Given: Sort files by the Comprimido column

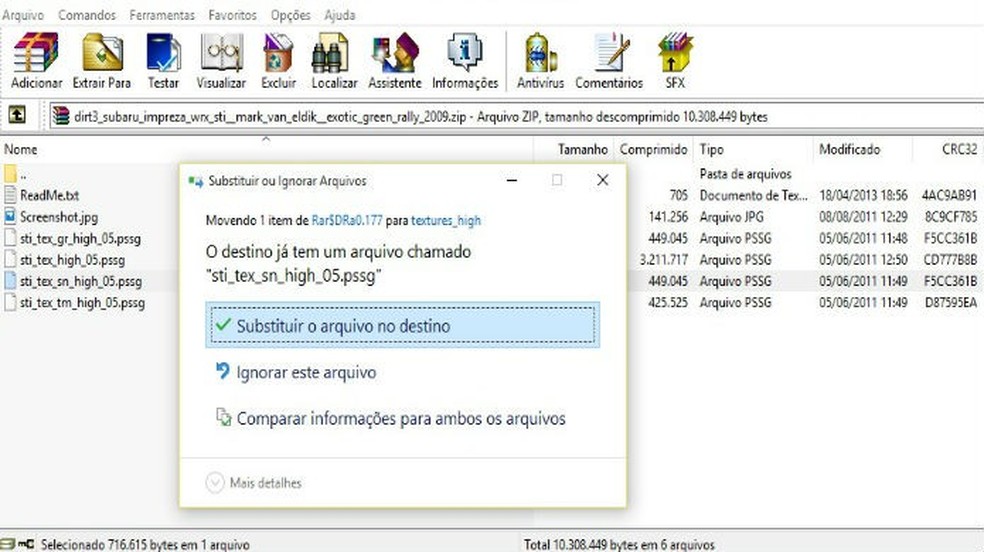Looking at the screenshot, I should (x=653, y=149).
